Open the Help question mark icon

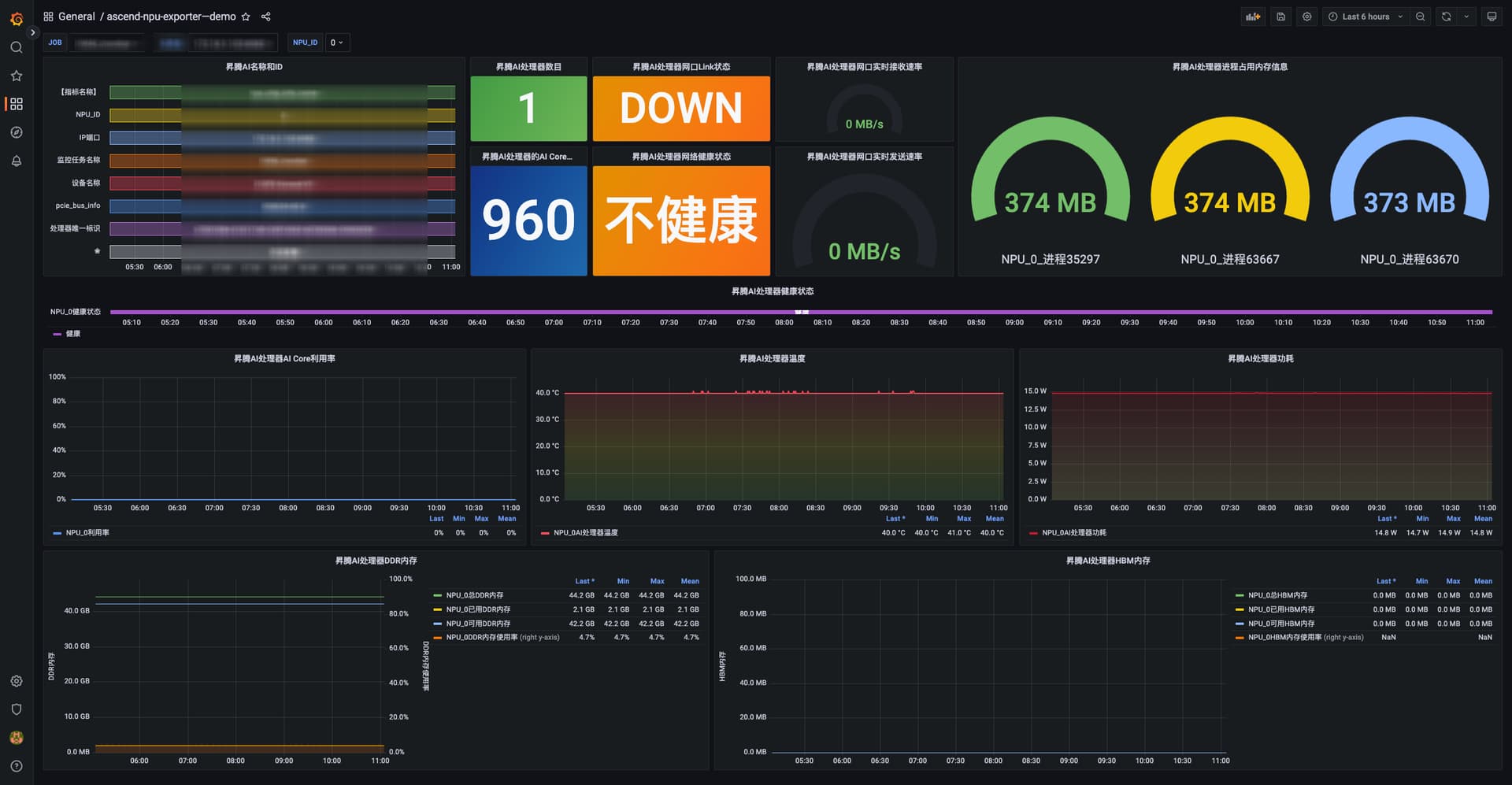(17, 766)
